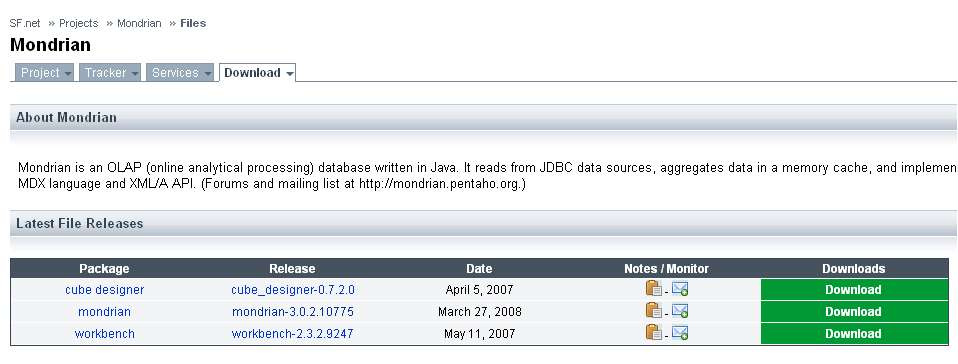Open the workbench package link
The width and height of the screenshot is (958, 364).
(x=104, y=333)
